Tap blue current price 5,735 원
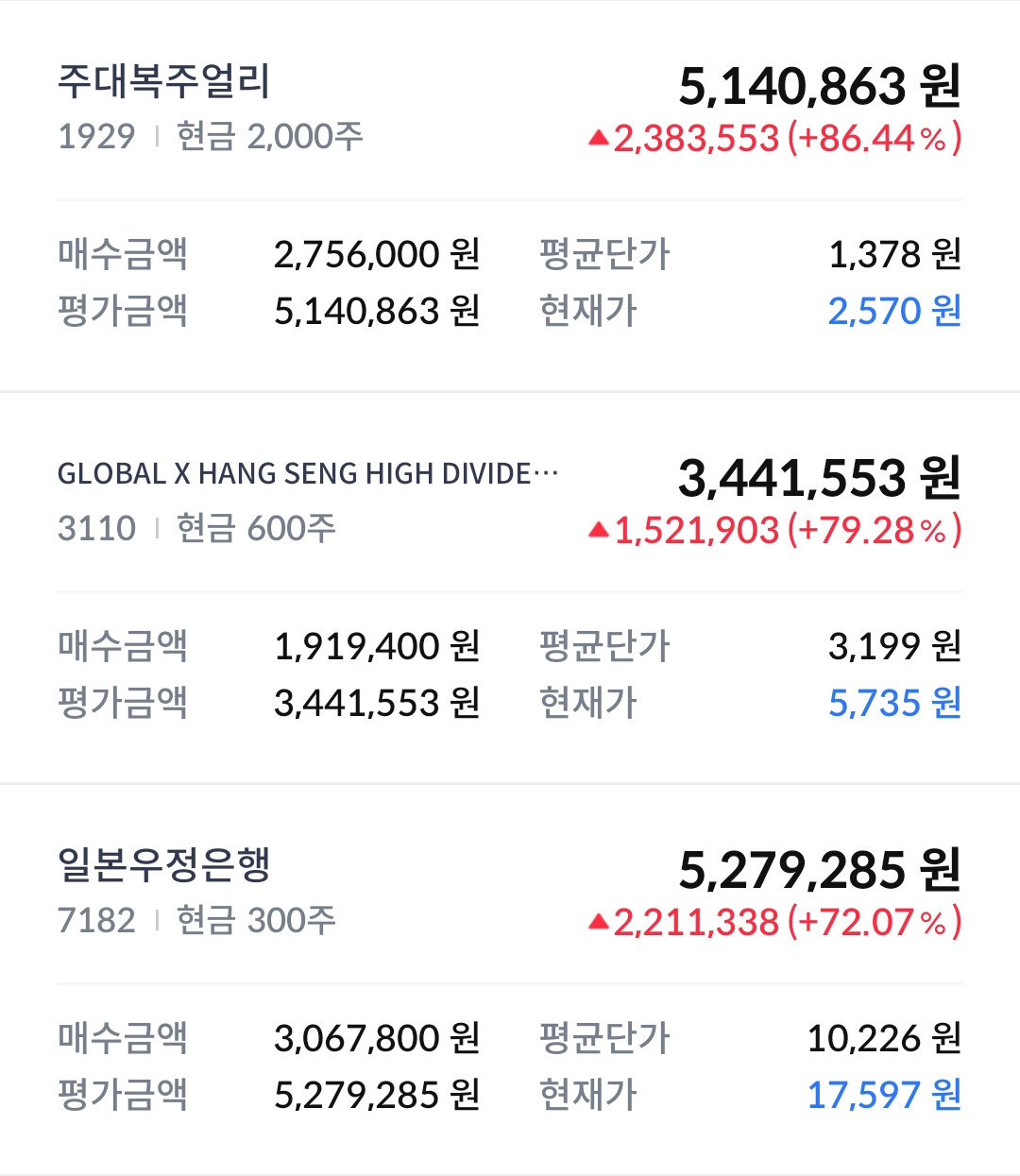Screen dimensions: 1020x1176 point(893,703)
